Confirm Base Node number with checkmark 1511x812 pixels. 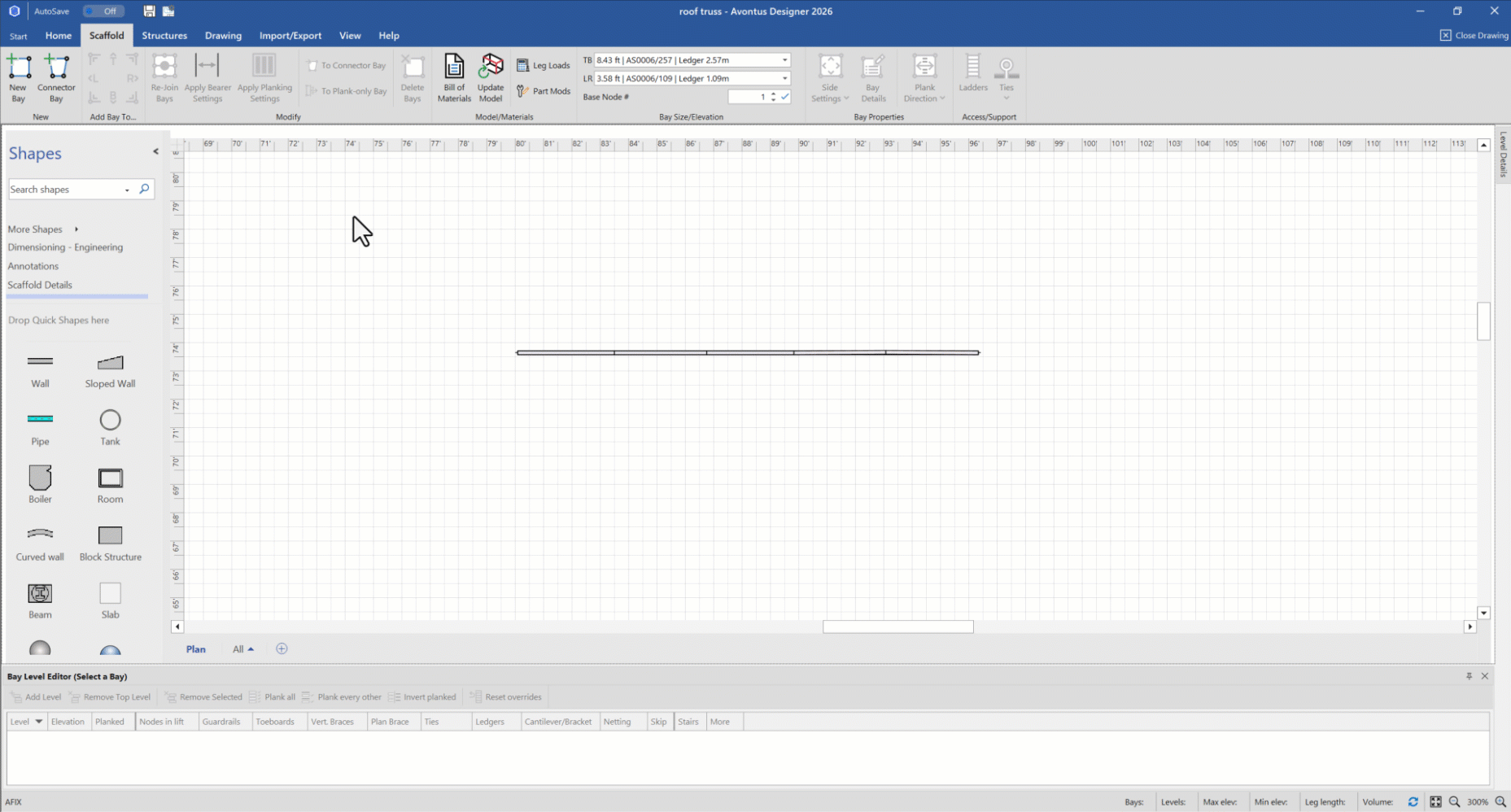[x=785, y=97]
